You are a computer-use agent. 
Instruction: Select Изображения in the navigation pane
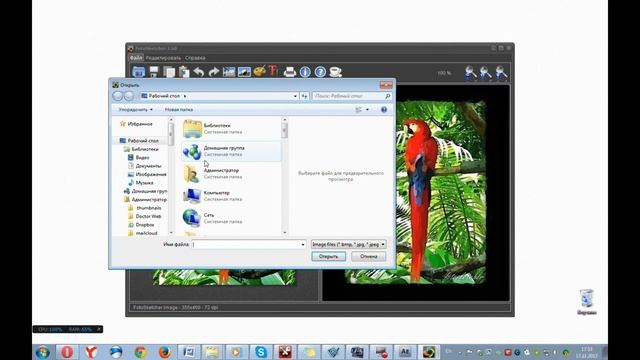click(147, 174)
